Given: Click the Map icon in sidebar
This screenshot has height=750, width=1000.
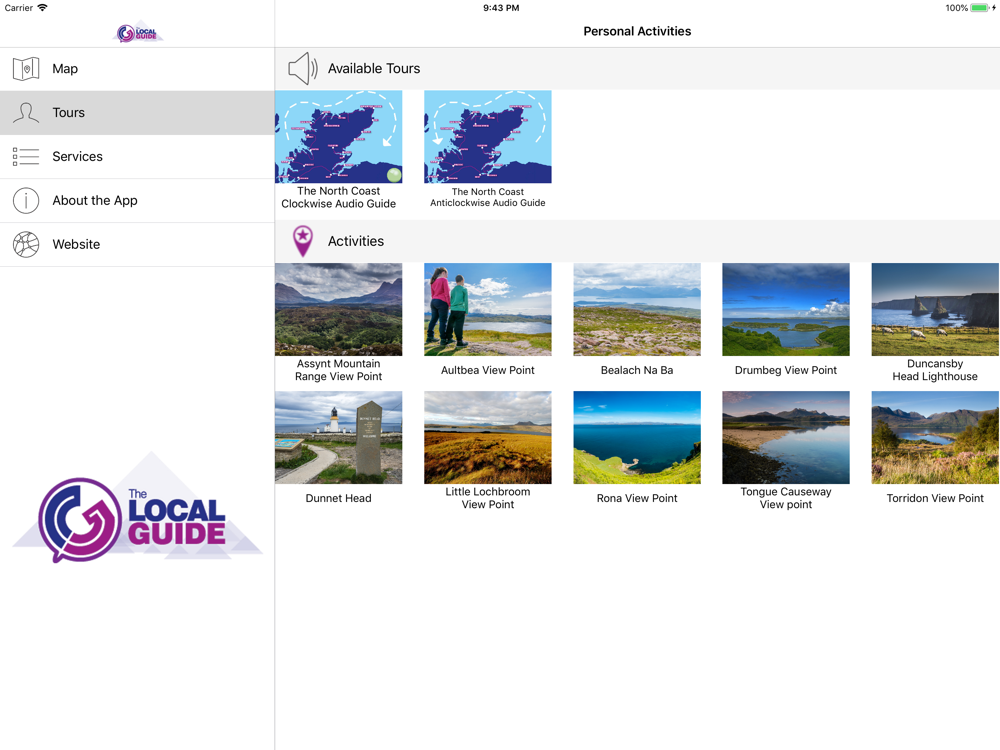Looking at the screenshot, I should tap(26, 69).
